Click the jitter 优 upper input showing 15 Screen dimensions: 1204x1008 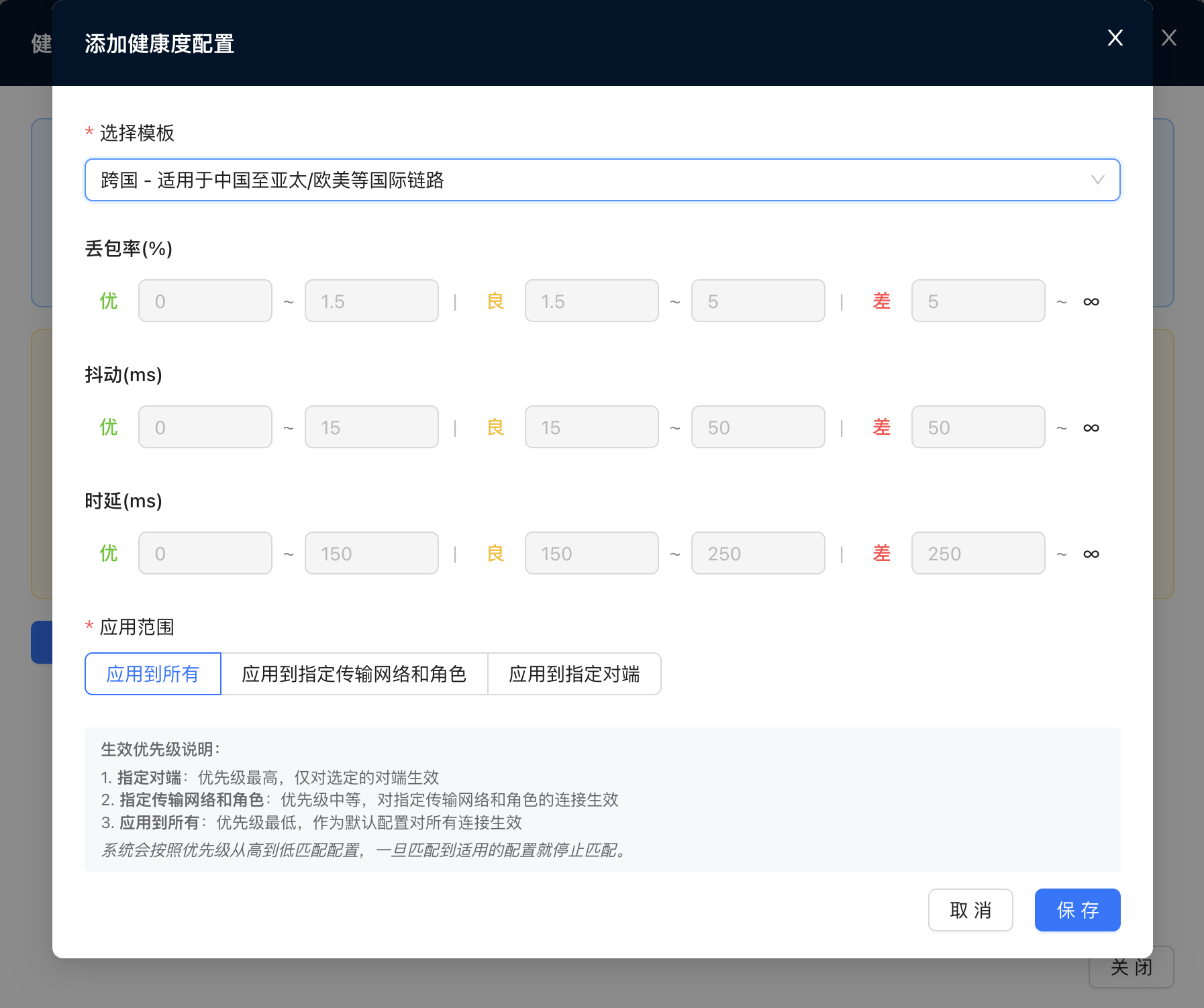click(x=372, y=427)
